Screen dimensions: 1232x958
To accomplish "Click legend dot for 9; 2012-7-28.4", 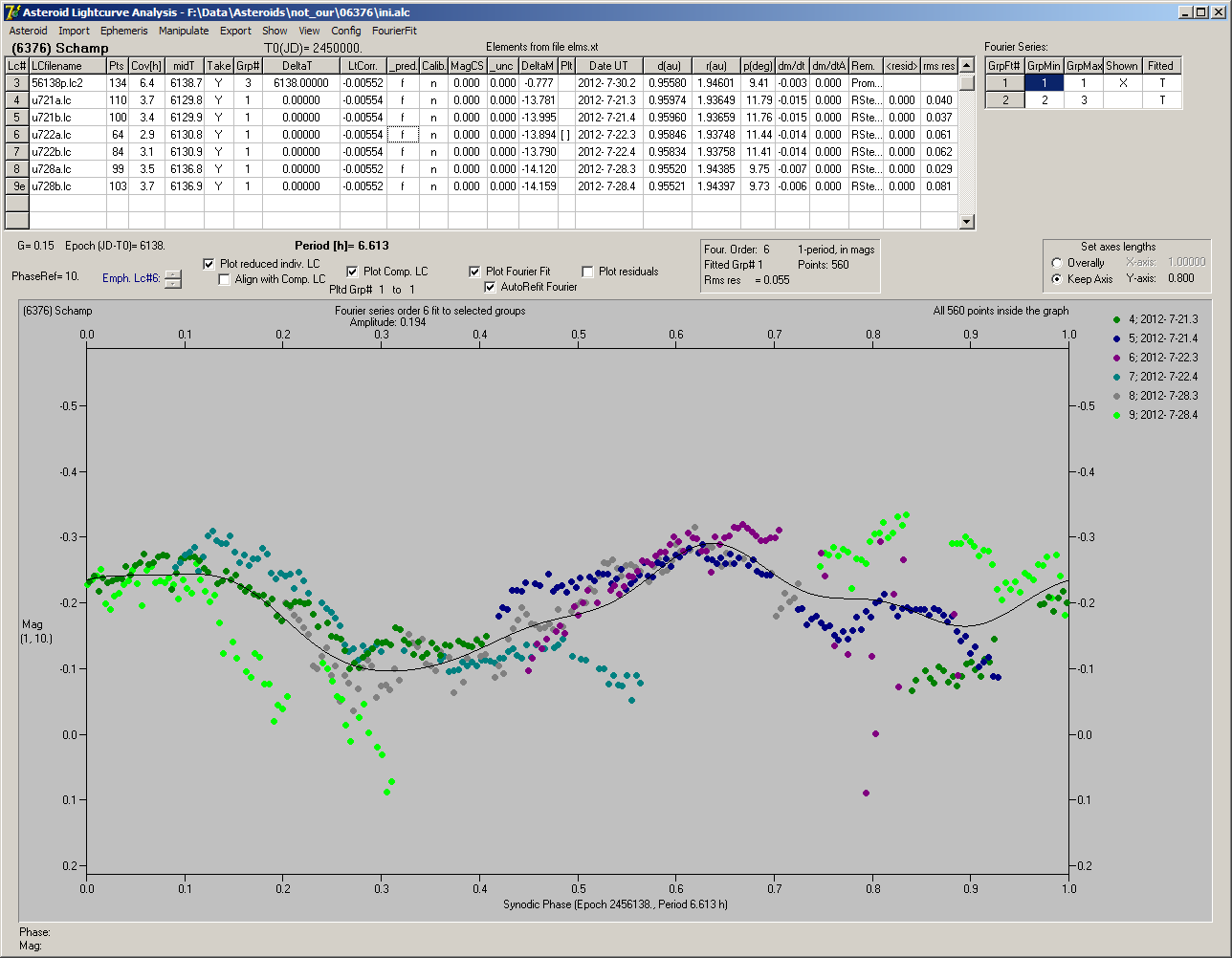I will pos(1117,415).
